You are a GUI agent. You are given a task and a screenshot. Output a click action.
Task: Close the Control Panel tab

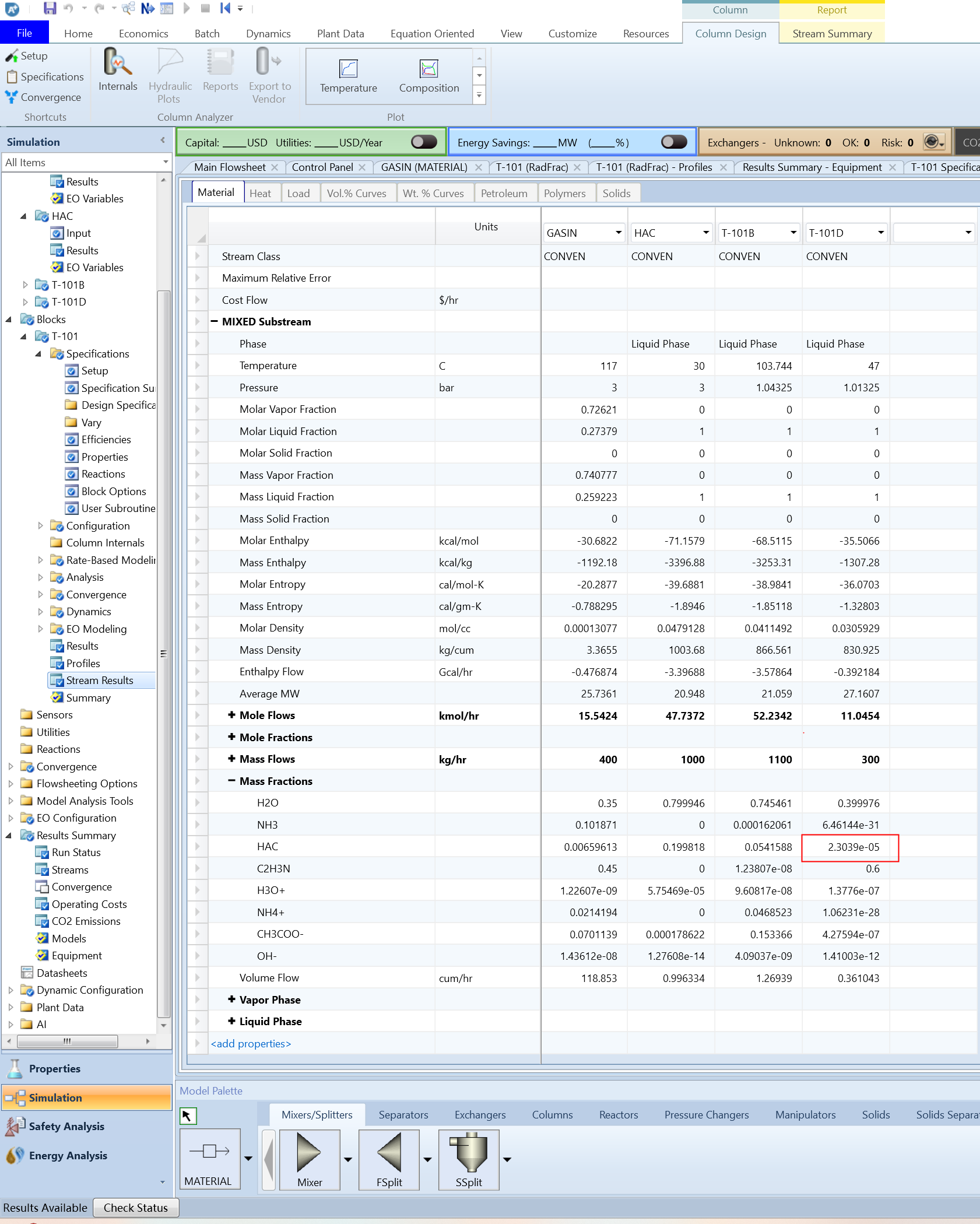point(362,167)
